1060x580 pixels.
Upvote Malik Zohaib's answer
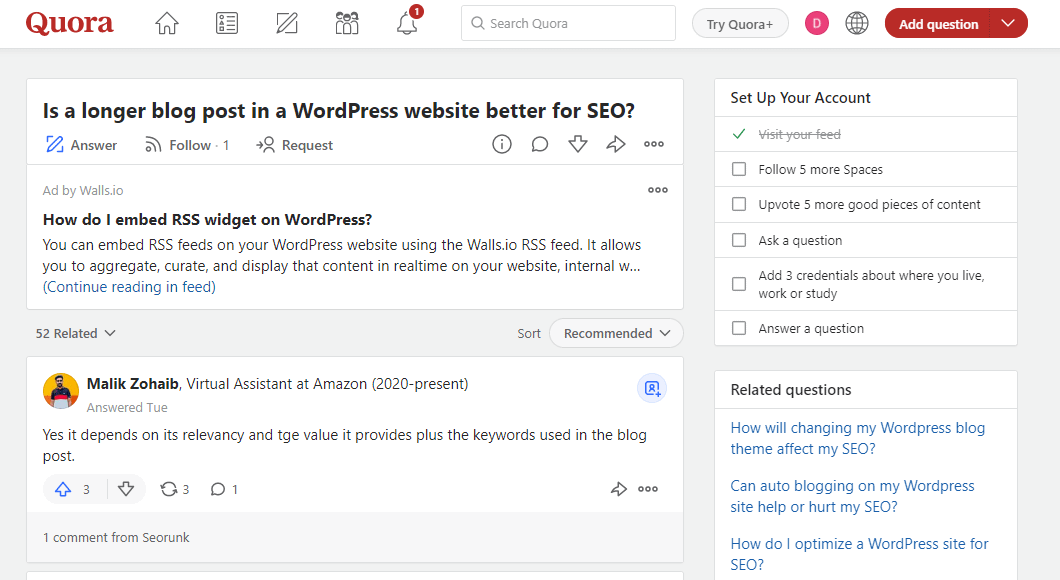74,489
